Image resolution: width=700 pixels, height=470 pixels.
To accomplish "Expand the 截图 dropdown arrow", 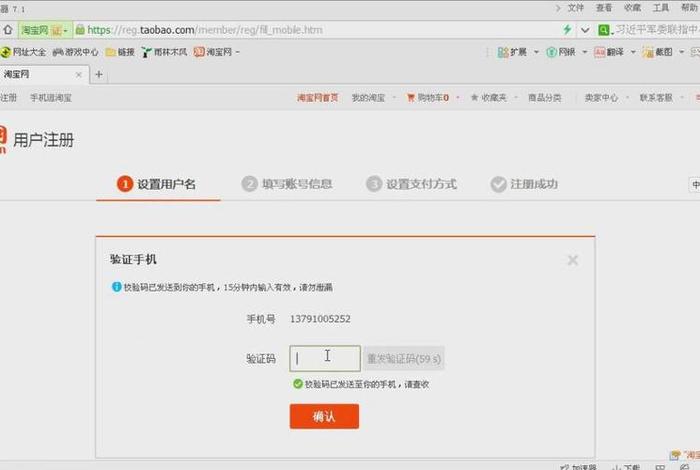I will pyautogui.click(x=682, y=52).
